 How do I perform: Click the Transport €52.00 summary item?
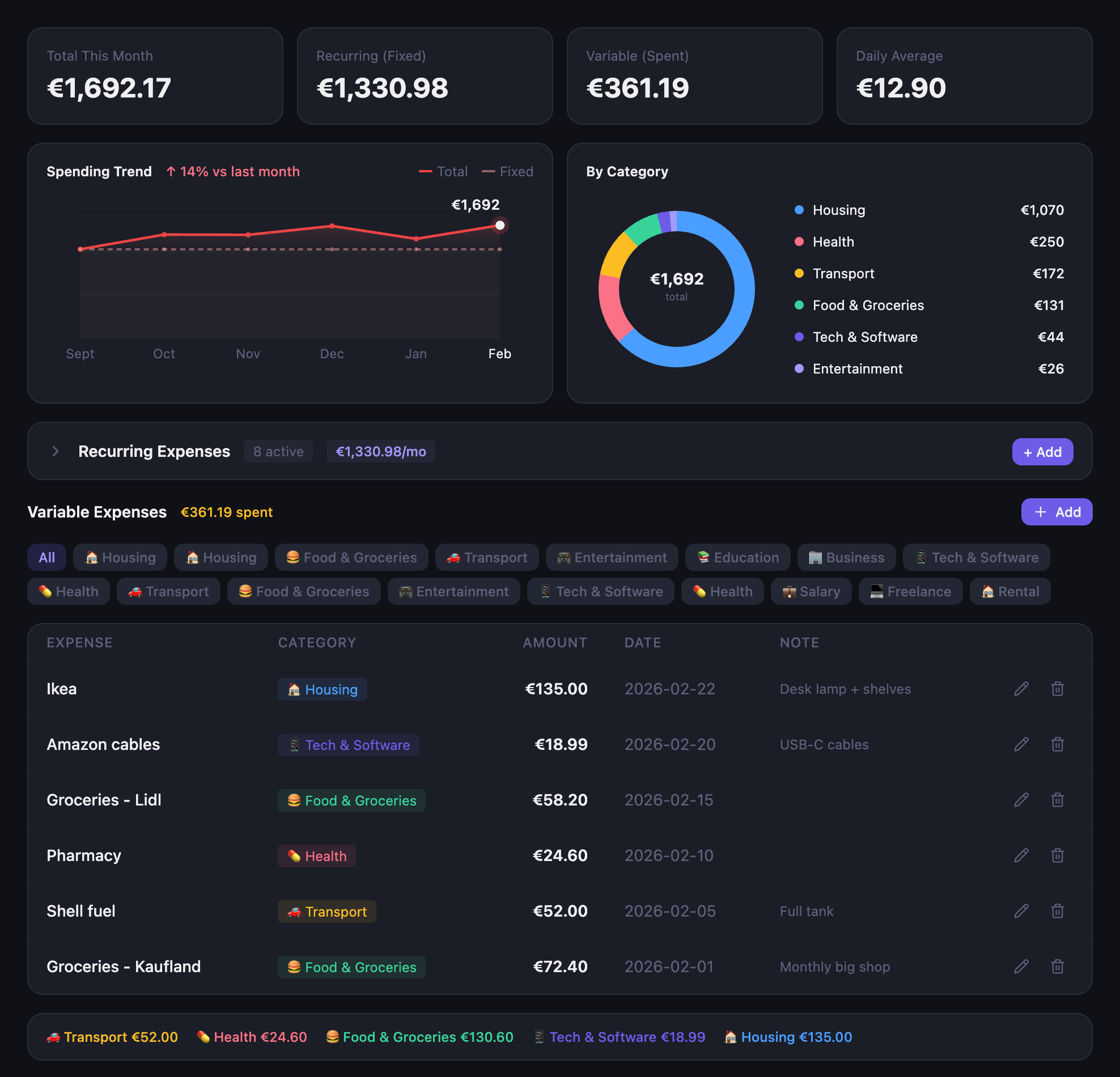(x=113, y=1036)
